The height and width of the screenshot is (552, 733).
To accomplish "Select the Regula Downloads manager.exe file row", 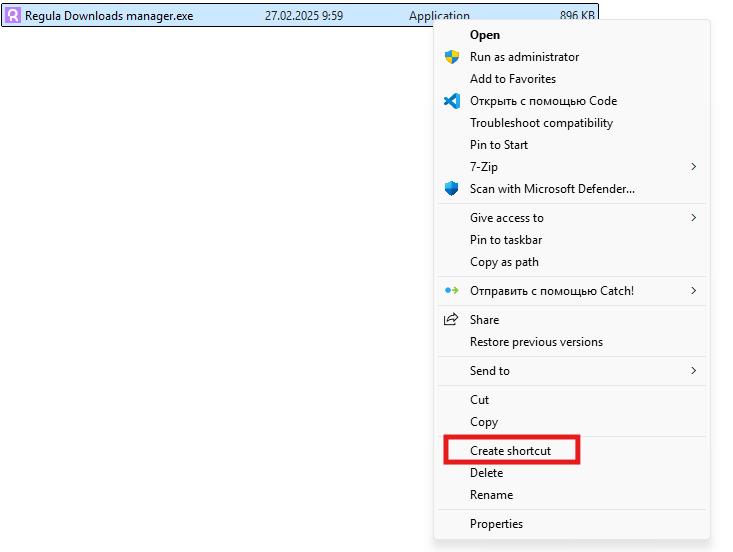I will click(300, 15).
